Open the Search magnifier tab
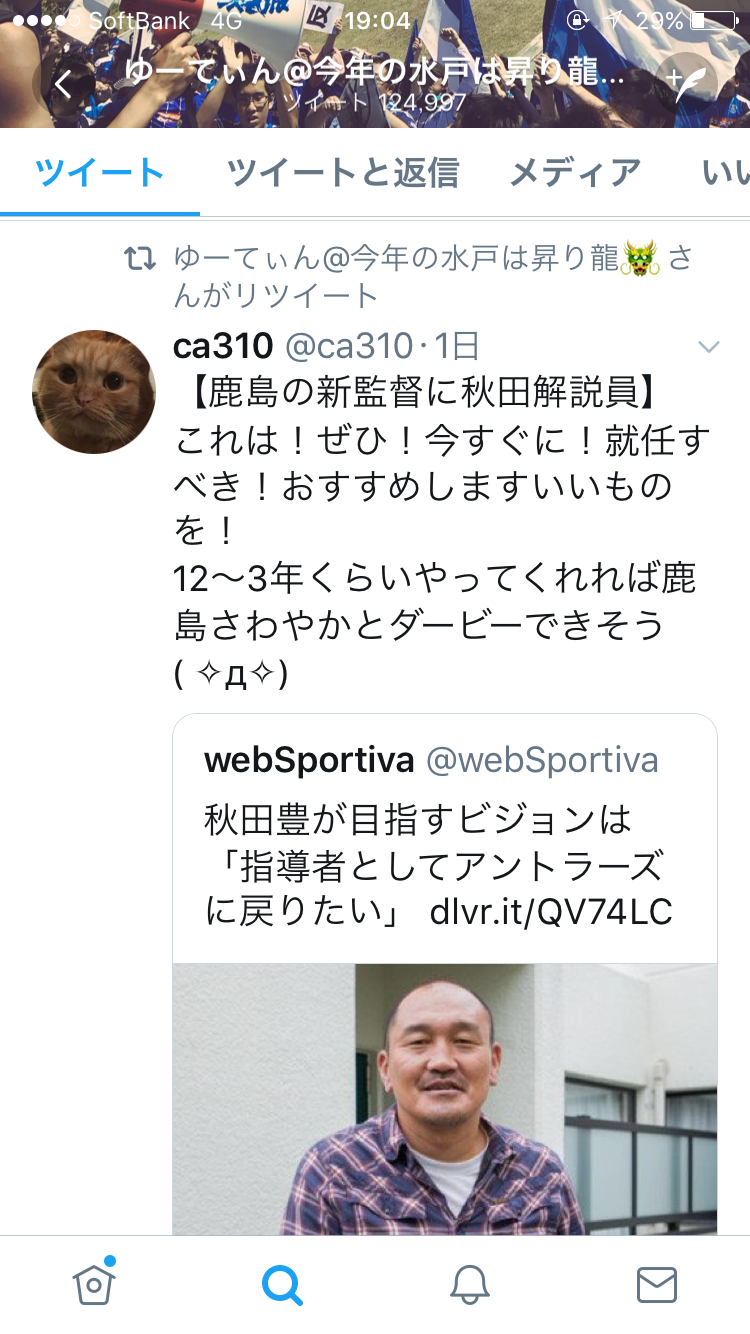Viewport: 750px width, 1334px height. (282, 1284)
